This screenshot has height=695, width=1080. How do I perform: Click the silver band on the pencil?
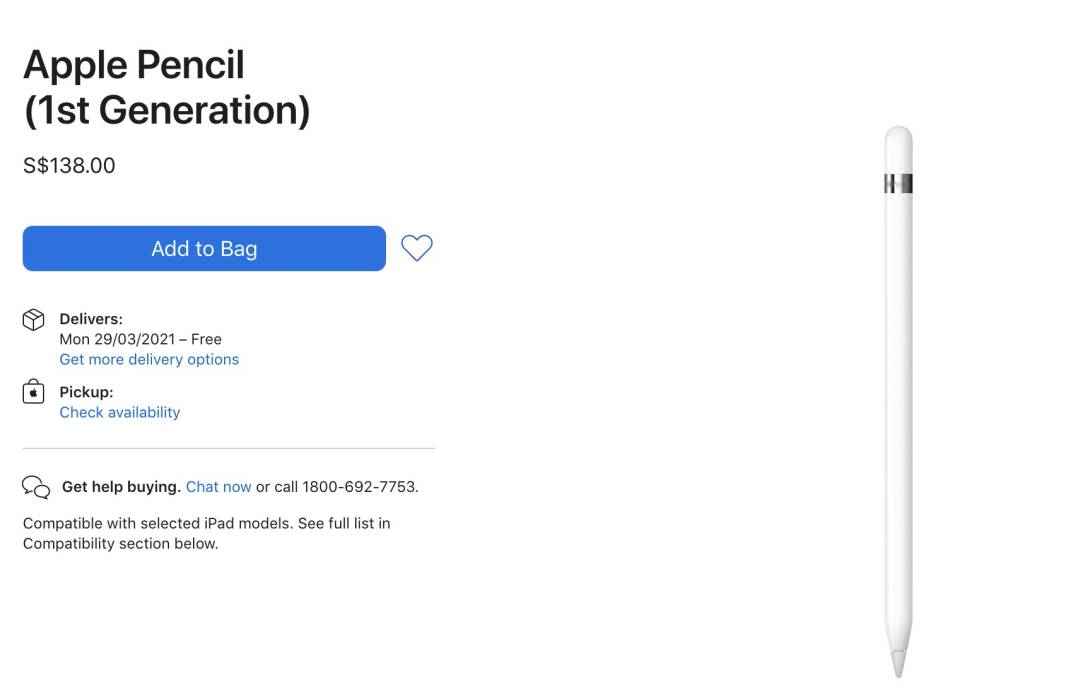pyautogui.click(x=898, y=183)
